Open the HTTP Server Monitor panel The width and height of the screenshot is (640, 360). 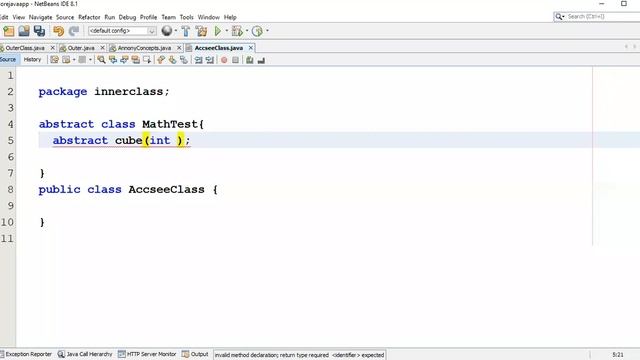147,354
